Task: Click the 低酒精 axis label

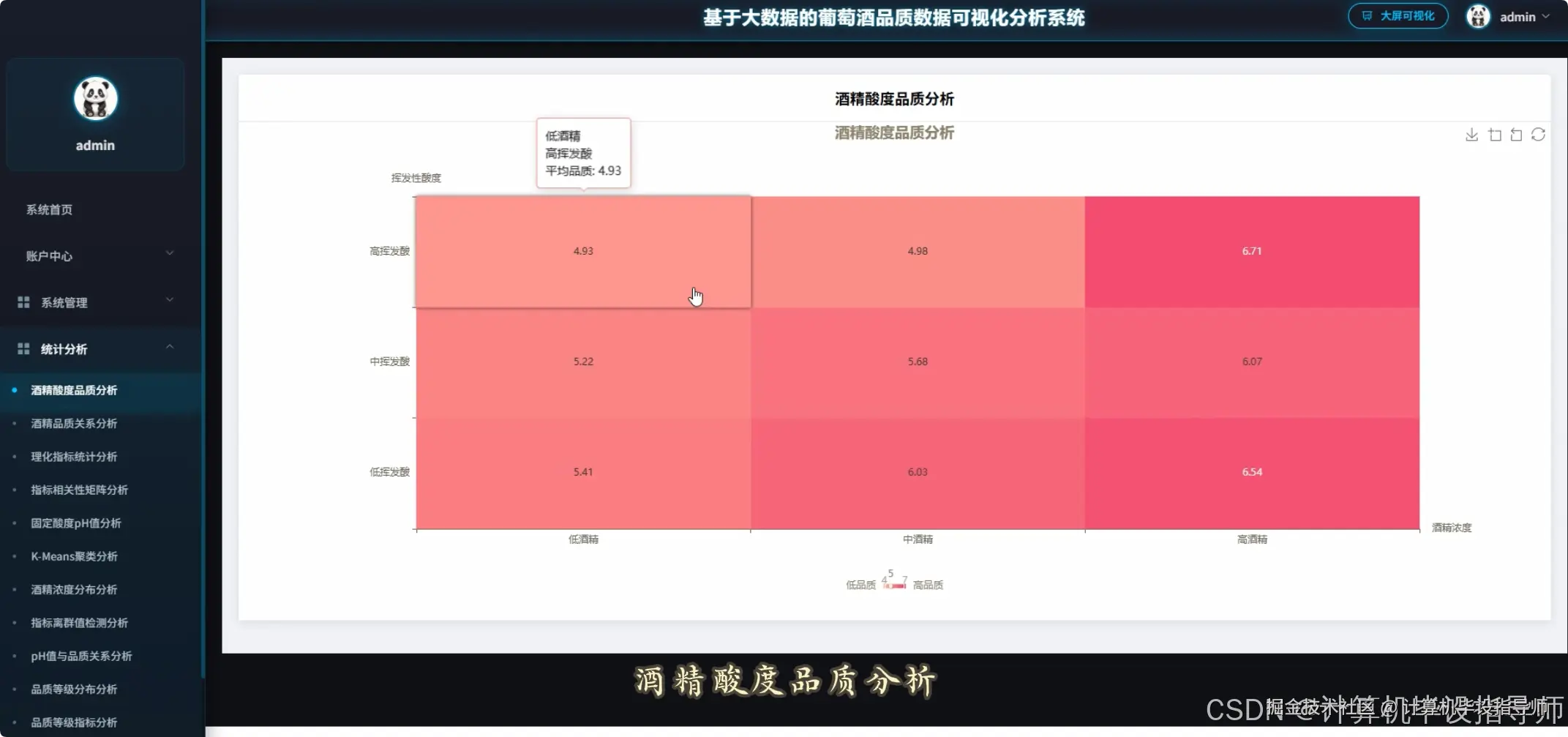Action: pos(583,539)
